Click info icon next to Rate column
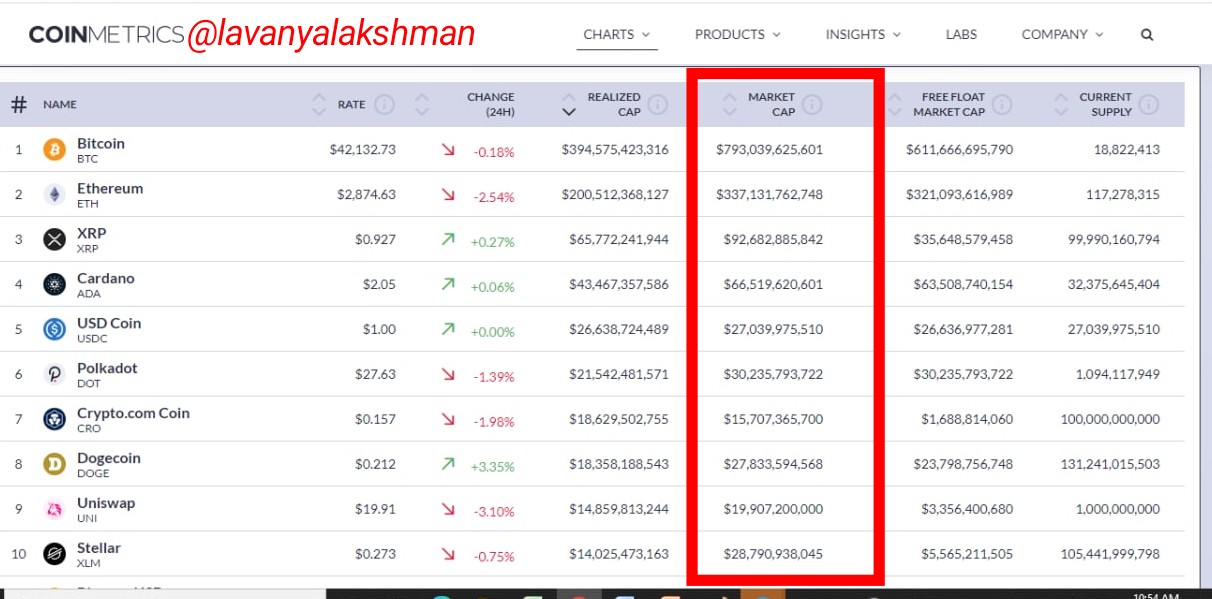This screenshot has height=599, width=1212. click(384, 104)
